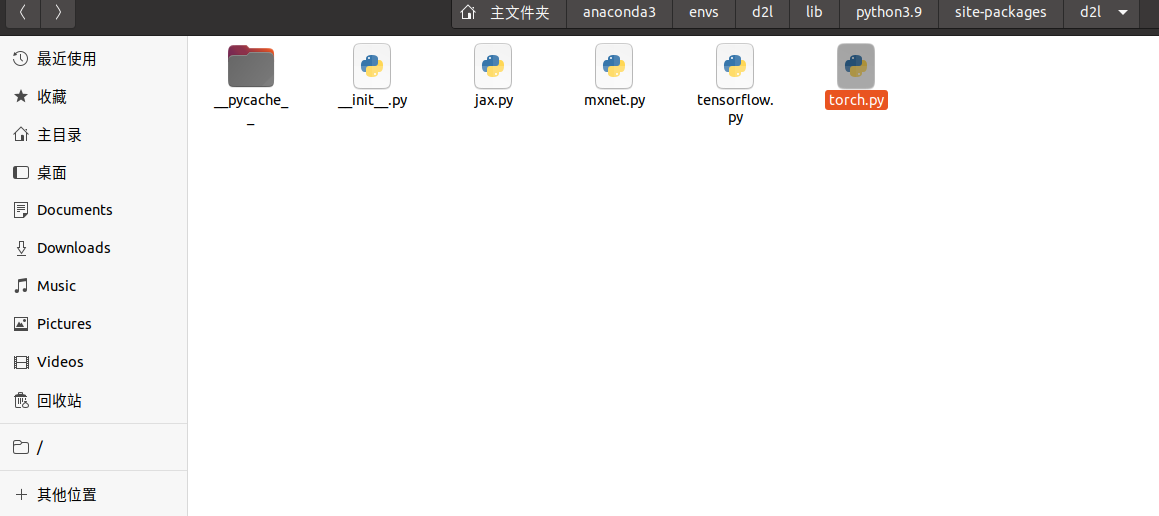The height and width of the screenshot is (516, 1159).
Task: Click the plus icon beside 其他位置
Action: [21, 495]
